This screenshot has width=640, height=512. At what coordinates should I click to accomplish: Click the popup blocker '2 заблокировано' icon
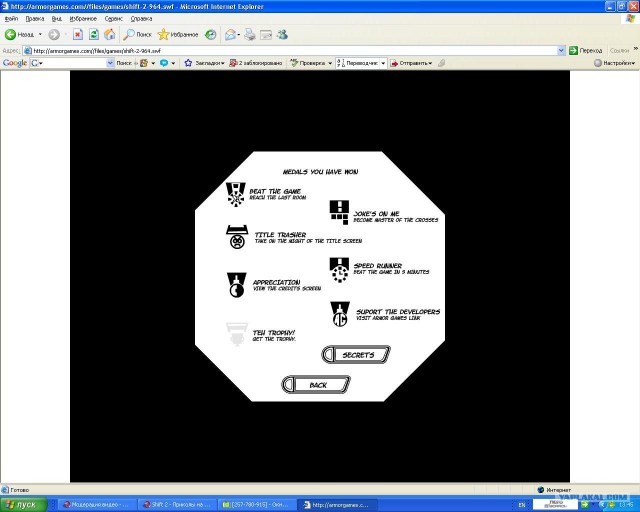coord(256,63)
